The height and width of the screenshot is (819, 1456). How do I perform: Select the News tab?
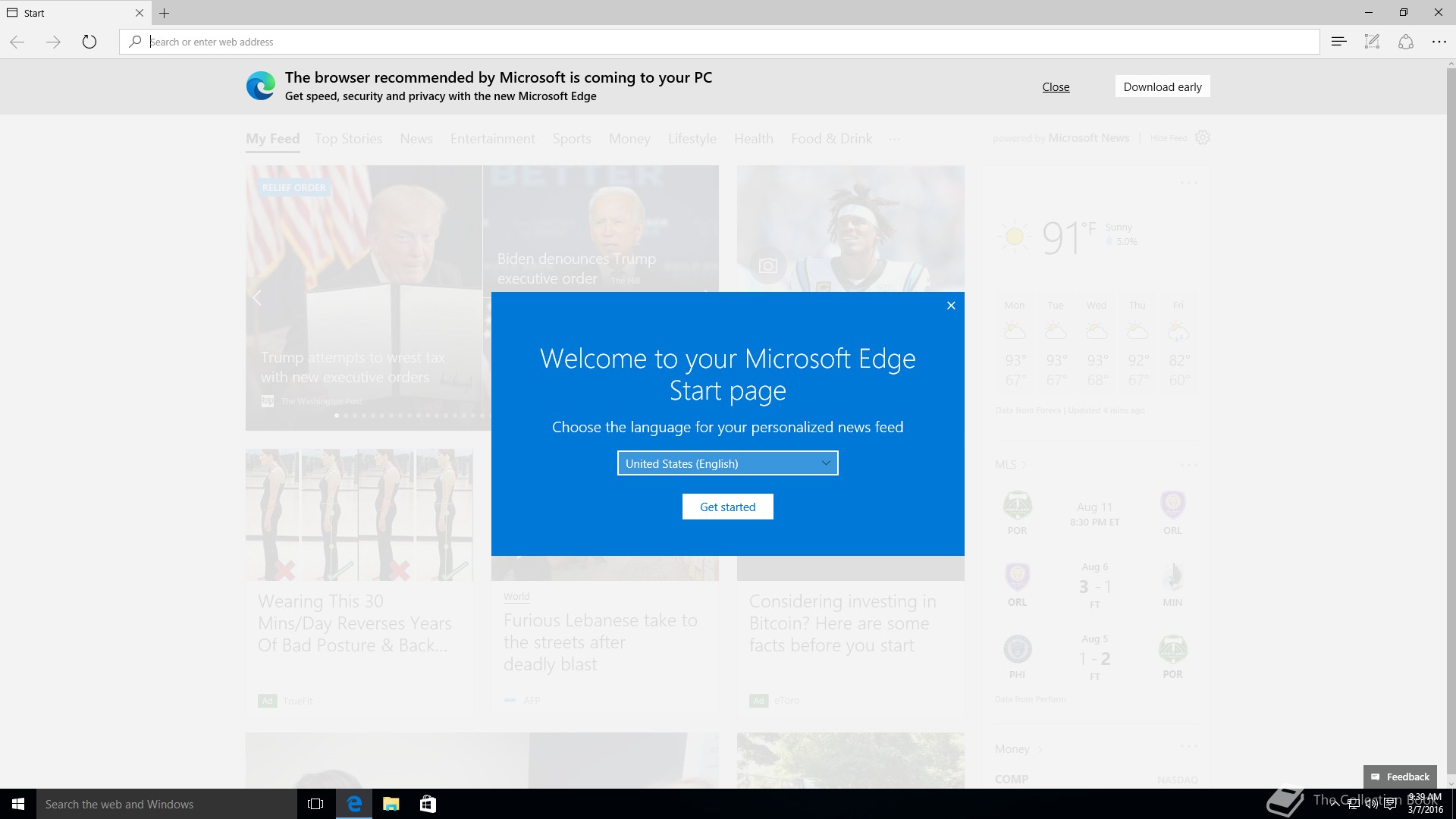pyautogui.click(x=416, y=139)
